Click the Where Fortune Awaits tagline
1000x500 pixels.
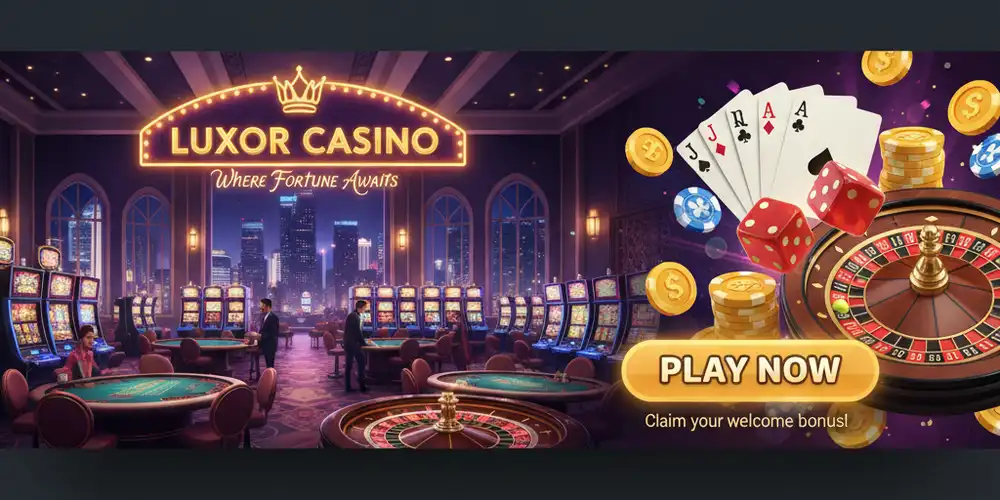(306, 179)
